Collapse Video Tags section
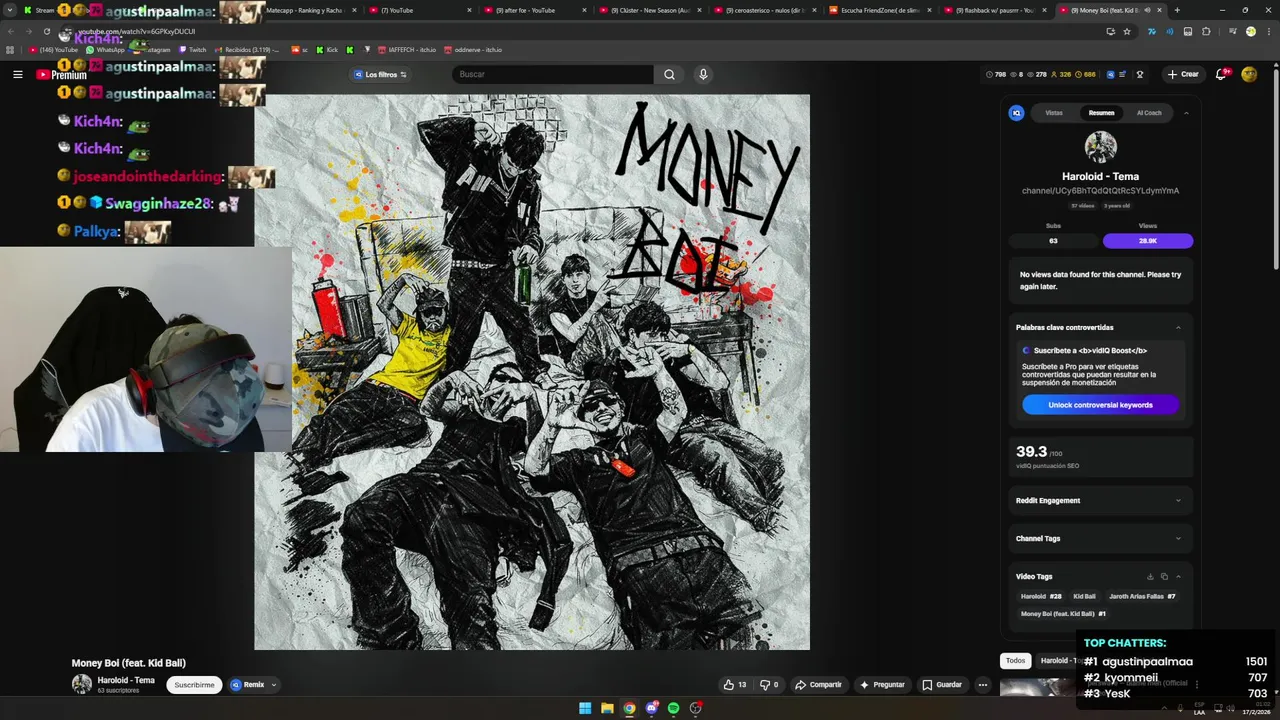The image size is (1280, 720). [1178, 576]
